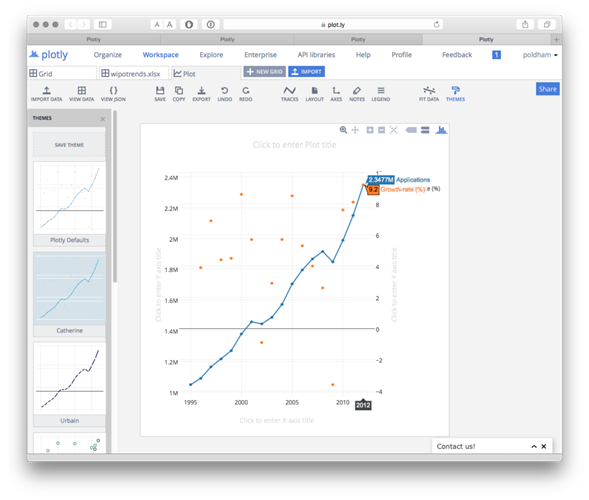The height and width of the screenshot is (500, 589).
Task: Click the Copy toolbar icon
Action: coord(179,94)
